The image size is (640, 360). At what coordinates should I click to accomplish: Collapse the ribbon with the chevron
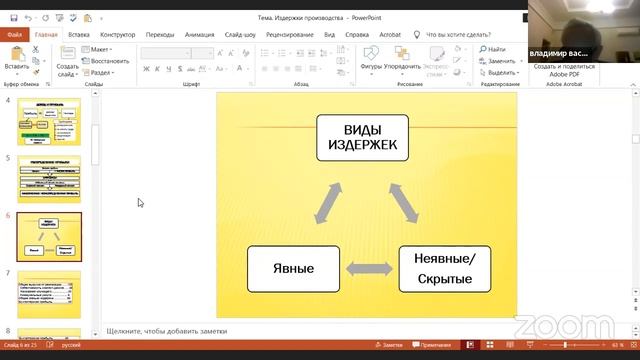tap(633, 84)
